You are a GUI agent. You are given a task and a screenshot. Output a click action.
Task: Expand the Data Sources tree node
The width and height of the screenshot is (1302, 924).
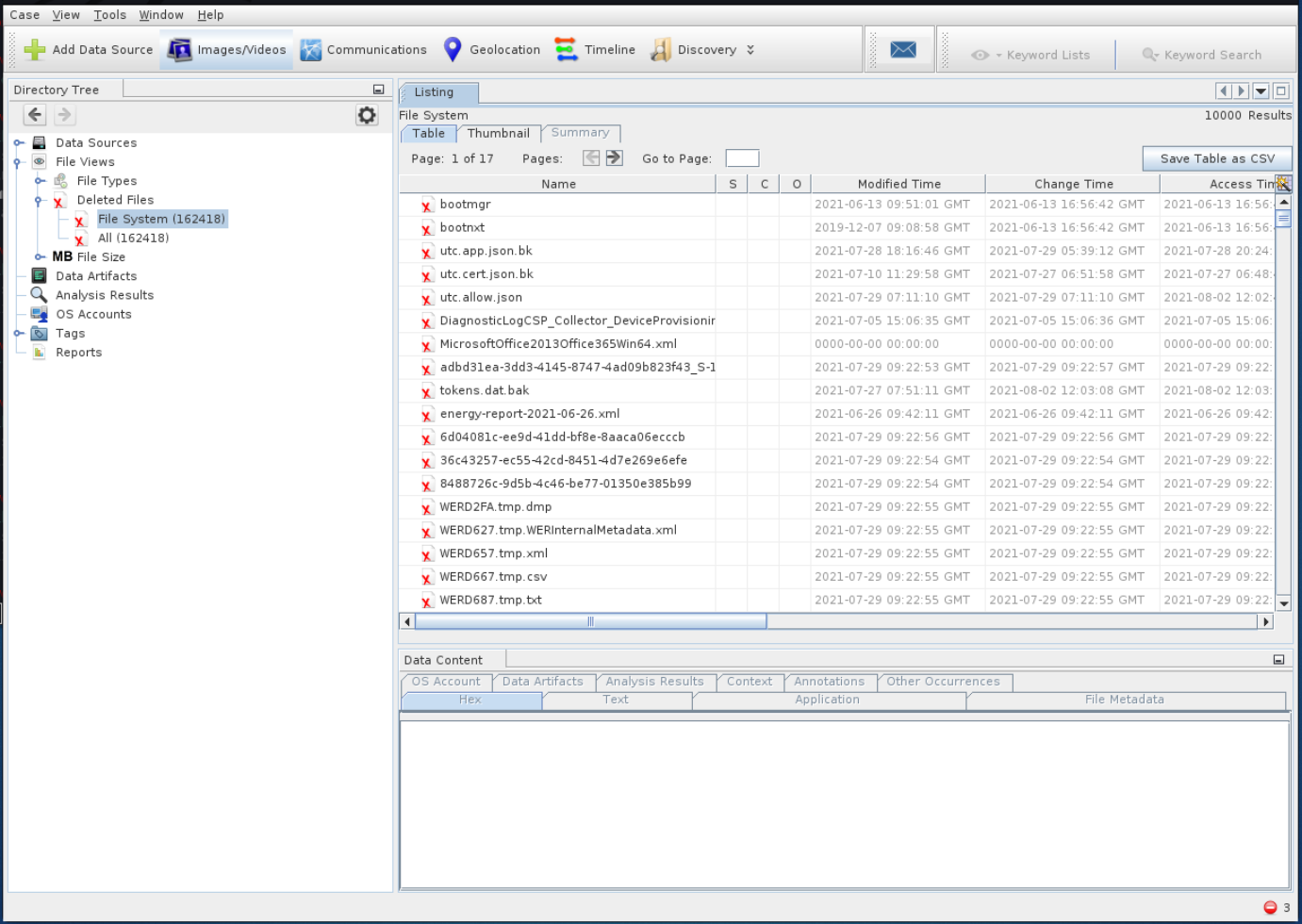tap(18, 143)
